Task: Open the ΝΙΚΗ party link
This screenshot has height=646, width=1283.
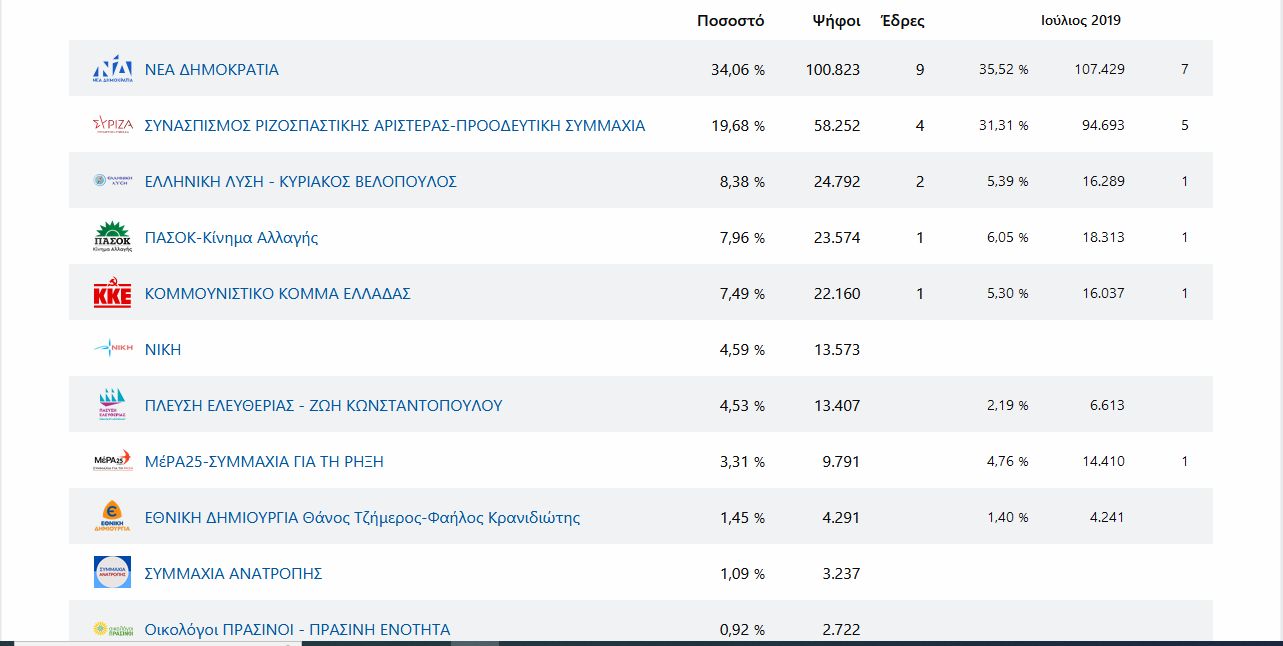Action: [x=163, y=350]
